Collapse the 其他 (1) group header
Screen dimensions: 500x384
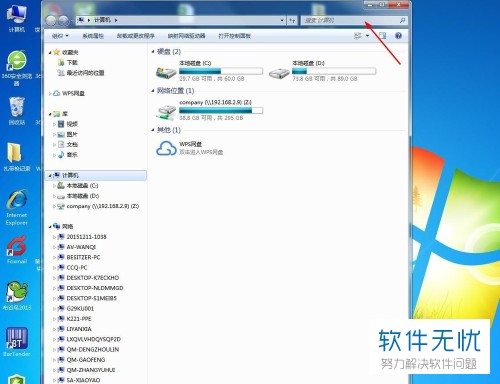pyautogui.click(x=153, y=130)
